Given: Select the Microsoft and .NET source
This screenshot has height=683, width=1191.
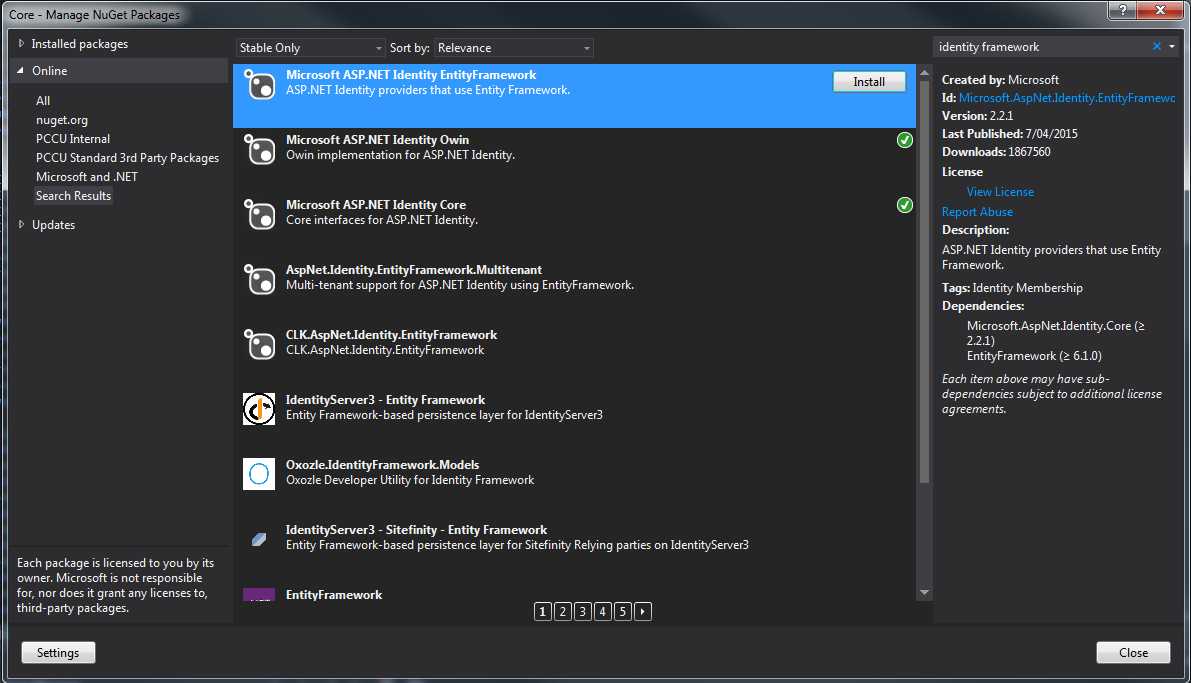Looking at the screenshot, I should tap(87, 177).
